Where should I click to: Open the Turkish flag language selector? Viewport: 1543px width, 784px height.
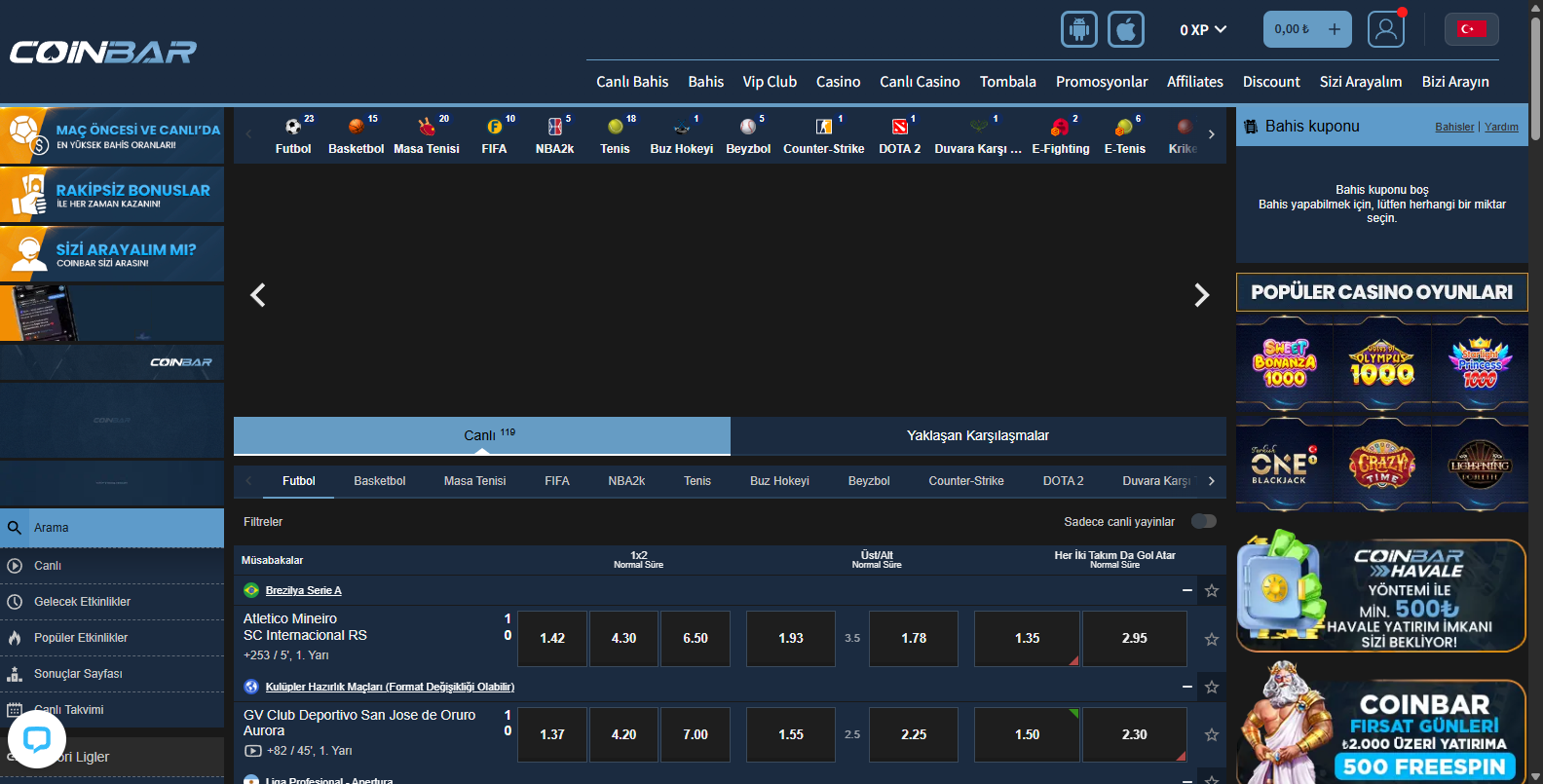(x=1471, y=29)
